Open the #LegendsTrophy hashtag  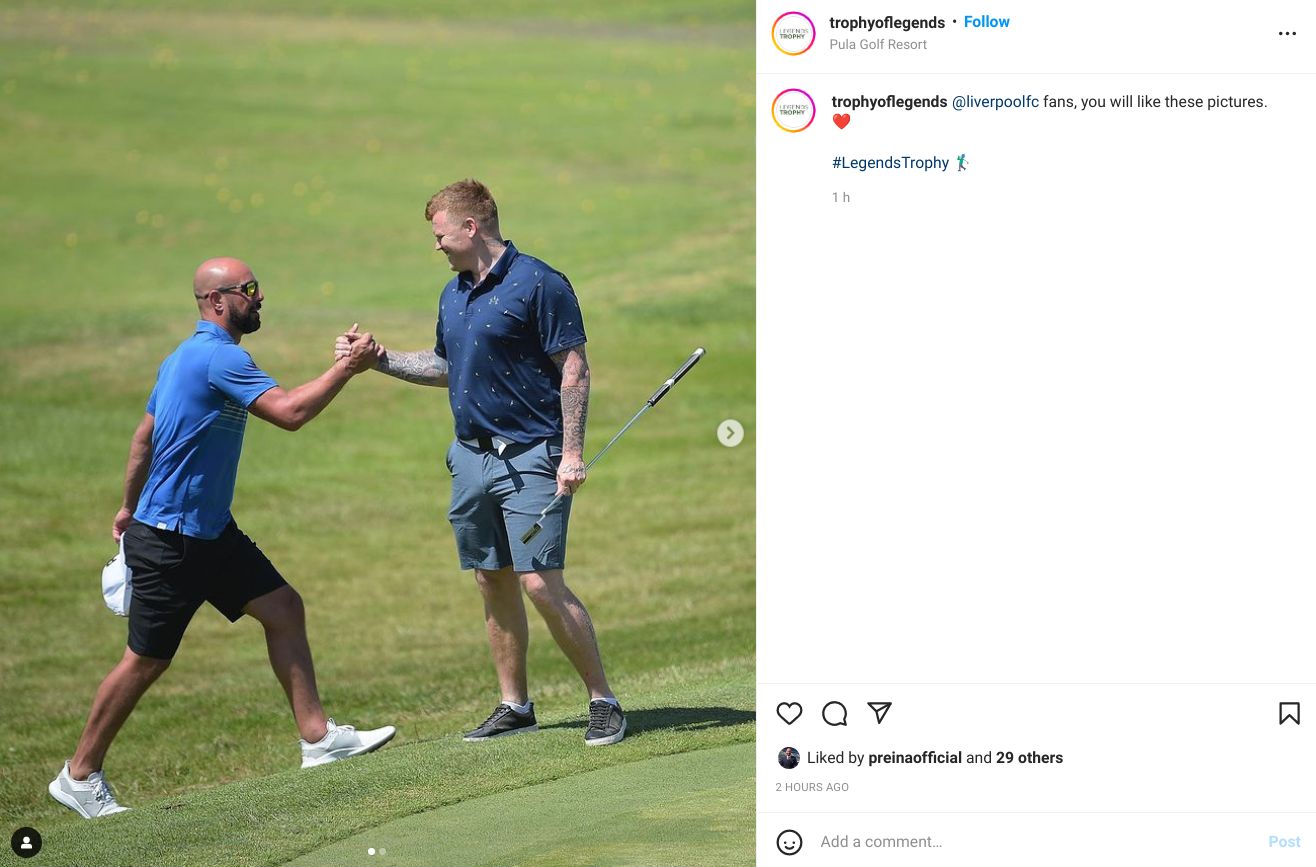tap(890, 162)
